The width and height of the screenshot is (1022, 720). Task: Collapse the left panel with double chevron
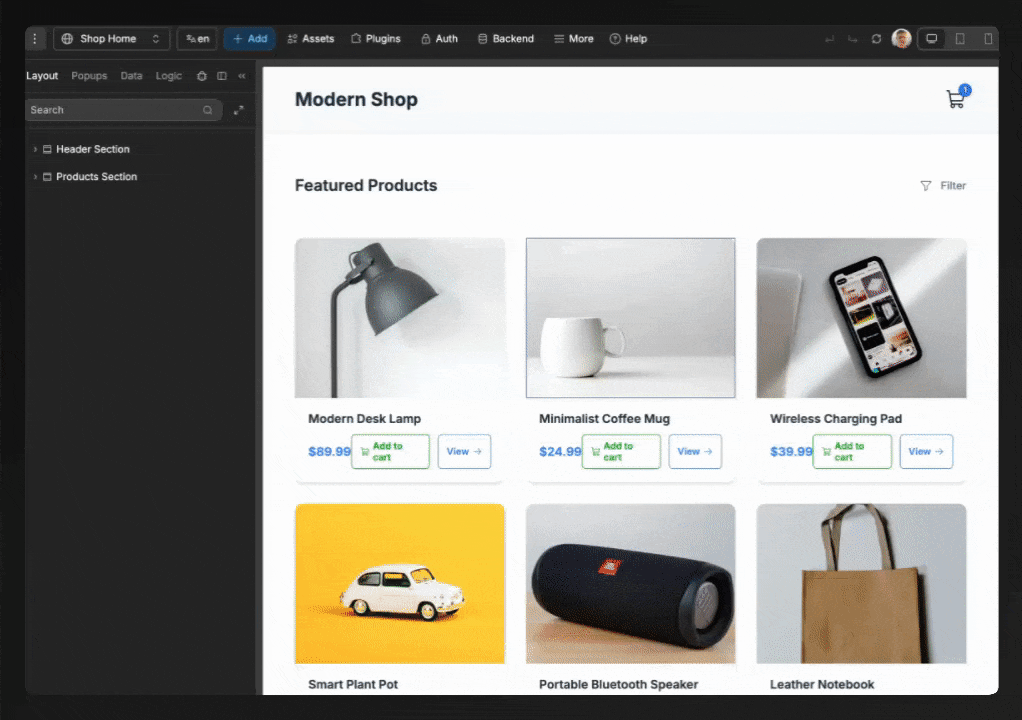click(x=242, y=76)
